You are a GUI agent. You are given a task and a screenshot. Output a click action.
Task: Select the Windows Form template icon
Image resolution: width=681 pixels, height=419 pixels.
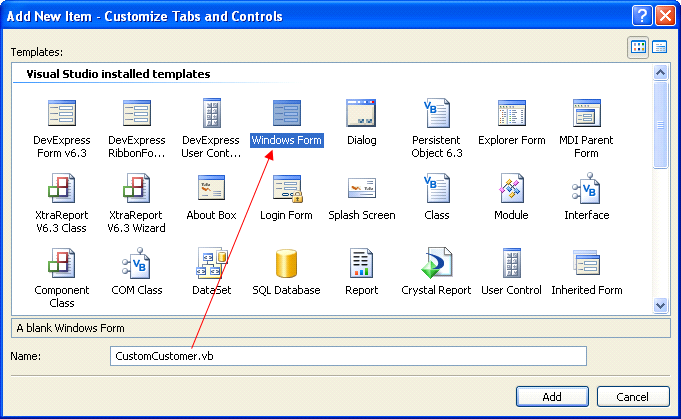point(287,113)
